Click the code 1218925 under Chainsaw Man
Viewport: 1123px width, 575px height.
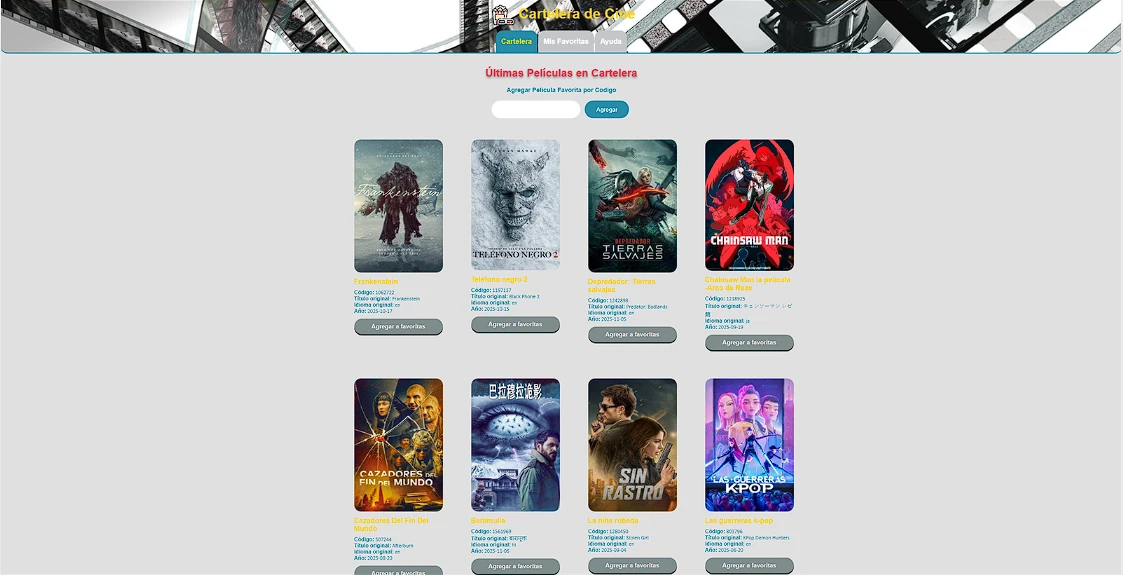tap(736, 299)
